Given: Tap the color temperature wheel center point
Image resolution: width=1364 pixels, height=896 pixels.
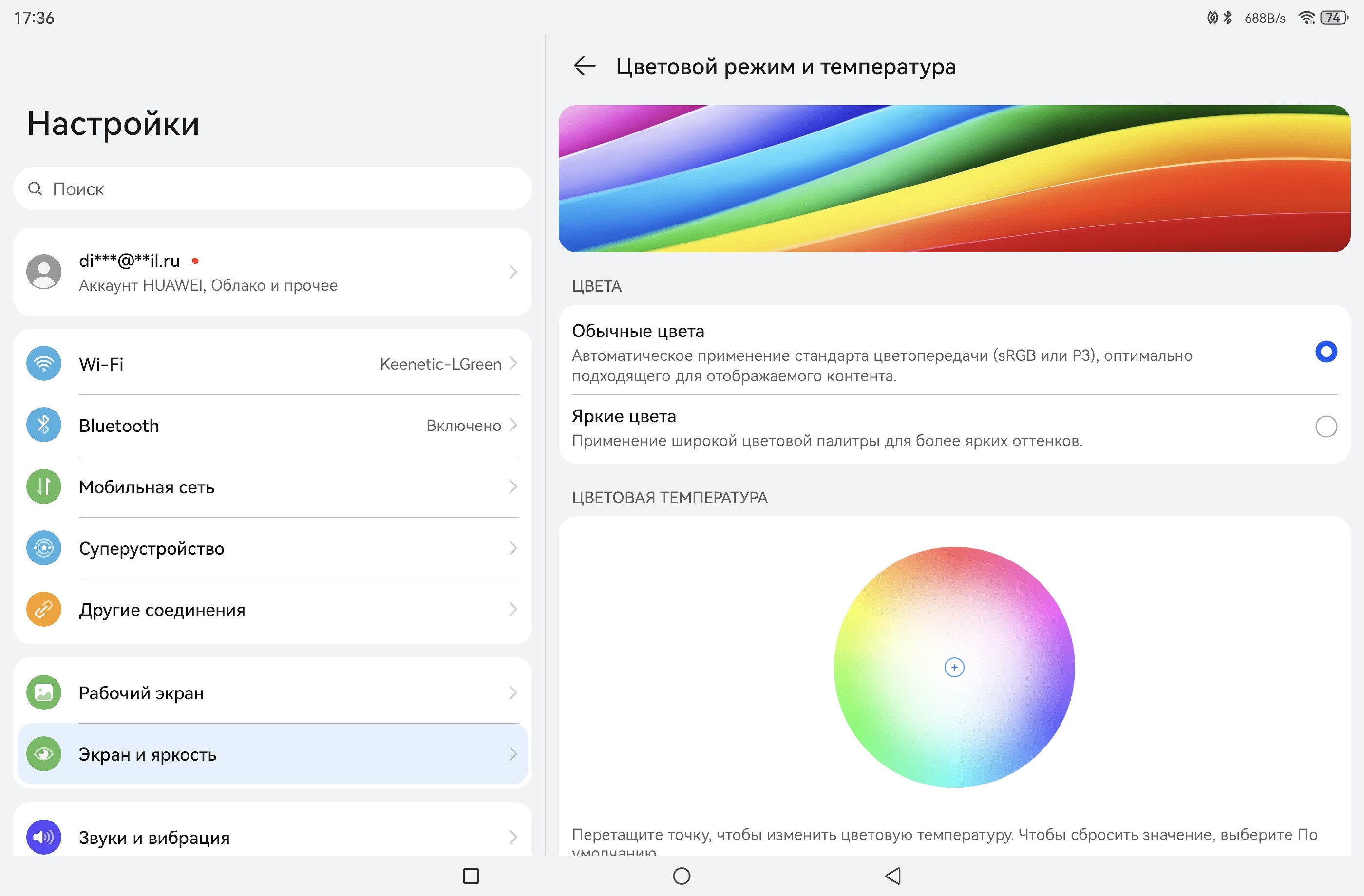Looking at the screenshot, I should tap(954, 668).
